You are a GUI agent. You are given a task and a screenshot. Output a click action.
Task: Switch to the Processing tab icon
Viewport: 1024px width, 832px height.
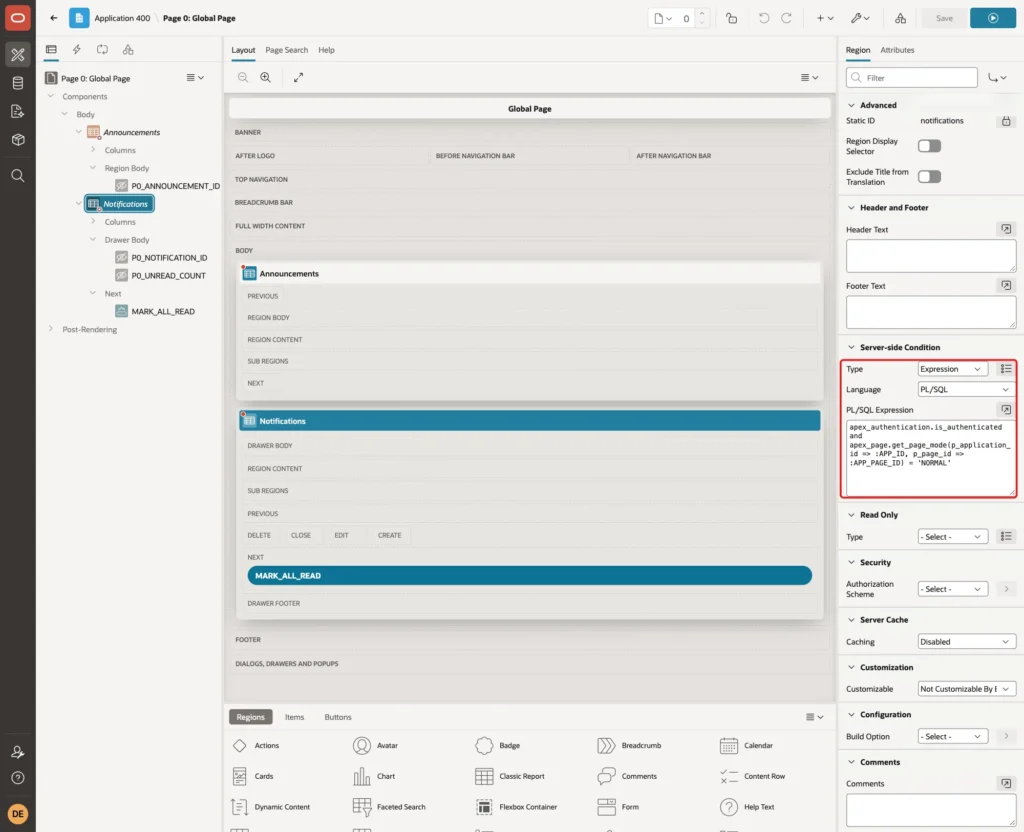click(x=103, y=50)
